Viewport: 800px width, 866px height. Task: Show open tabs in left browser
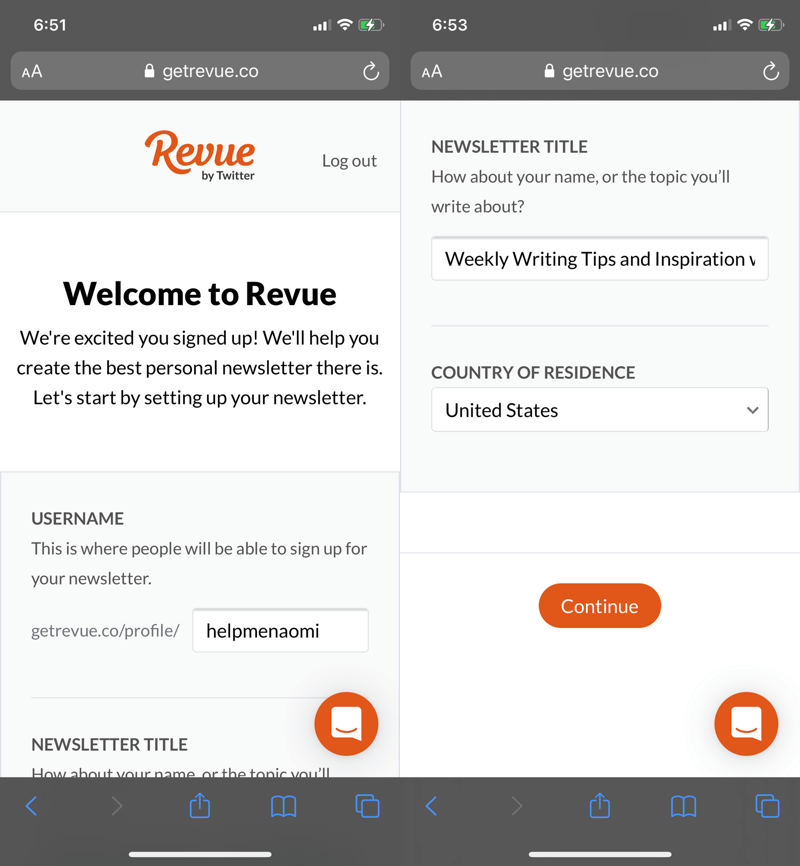(367, 806)
